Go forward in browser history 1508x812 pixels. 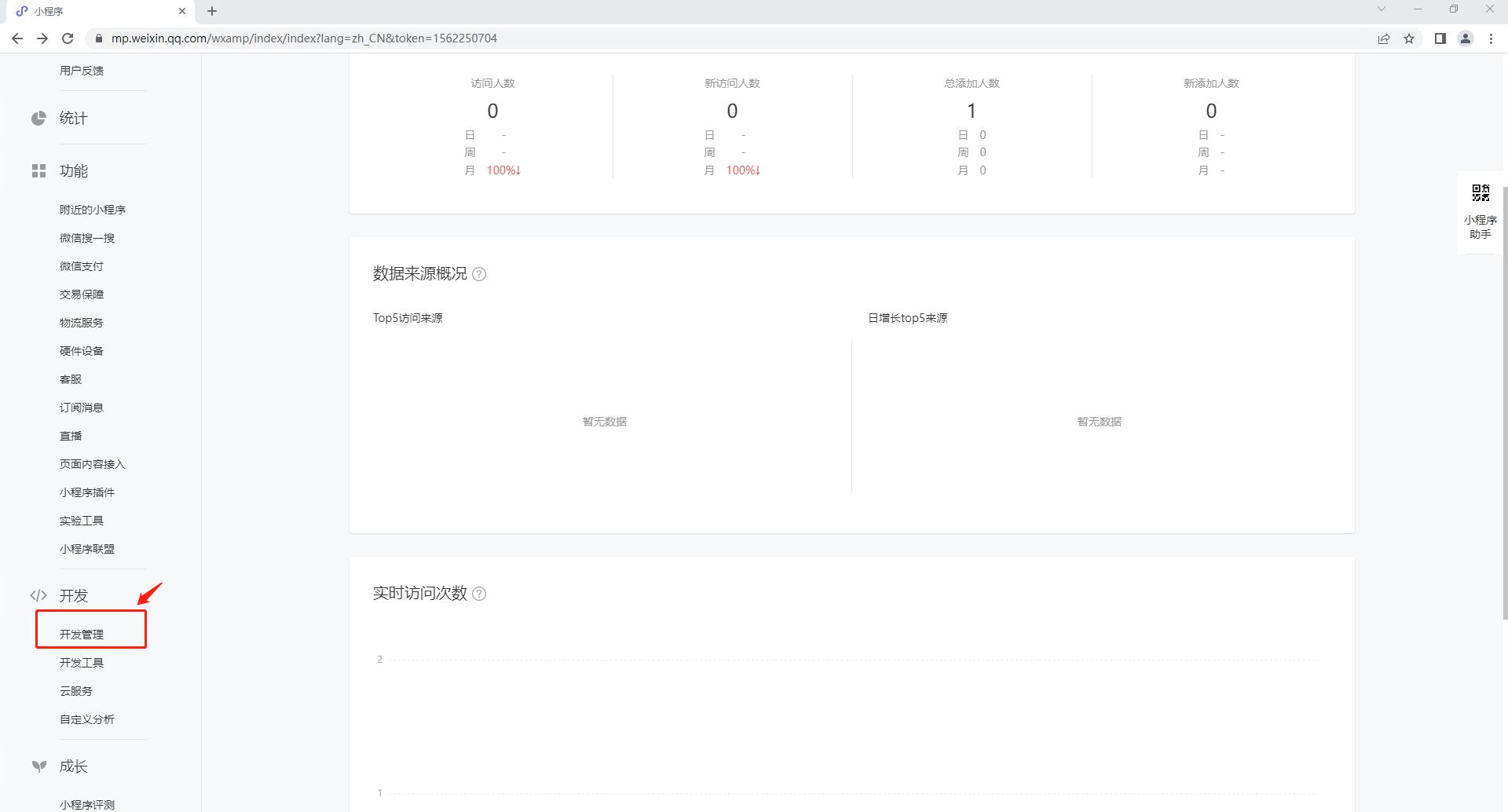42,38
